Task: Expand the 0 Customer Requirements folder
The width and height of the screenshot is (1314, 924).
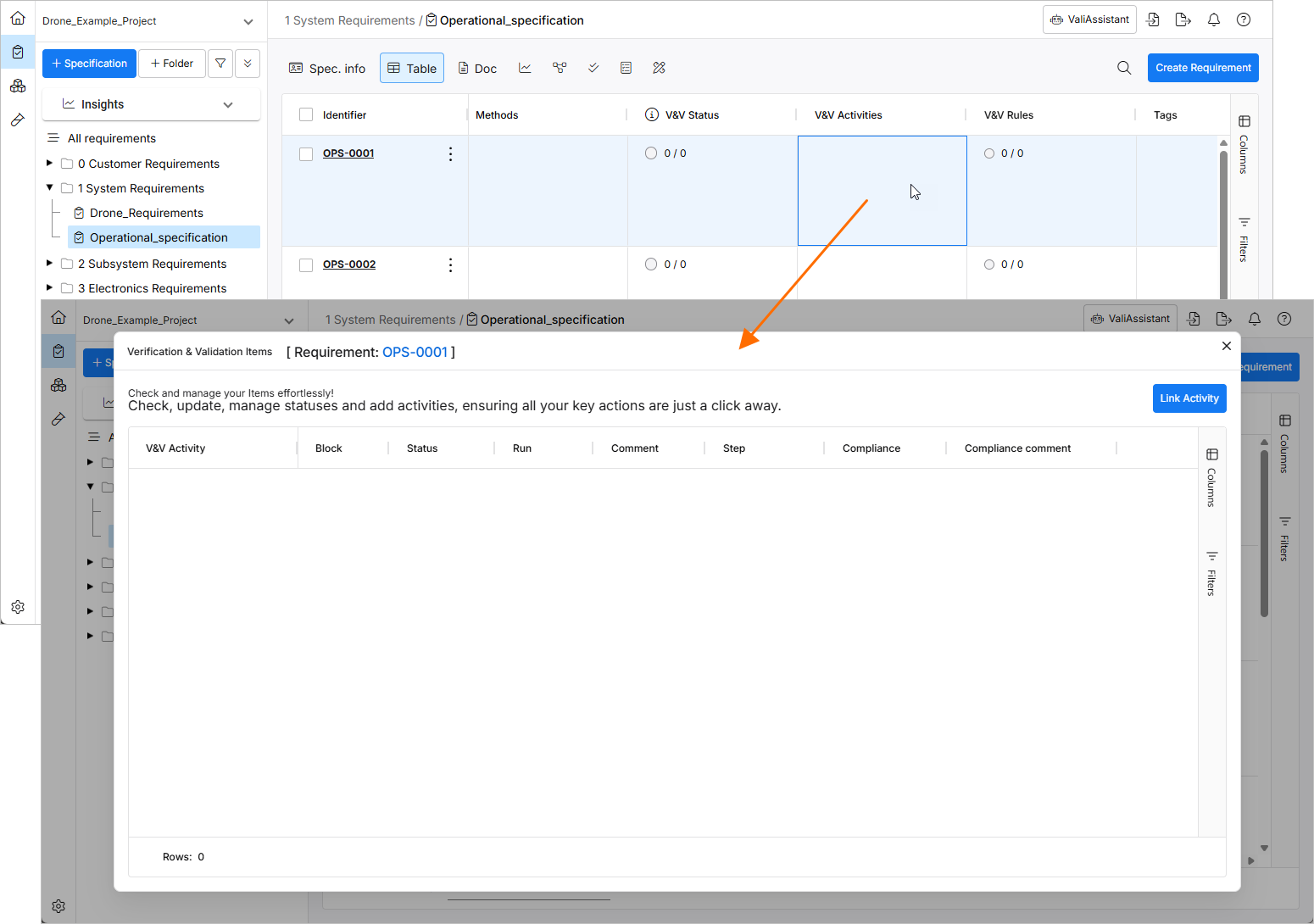Action: coord(49,163)
